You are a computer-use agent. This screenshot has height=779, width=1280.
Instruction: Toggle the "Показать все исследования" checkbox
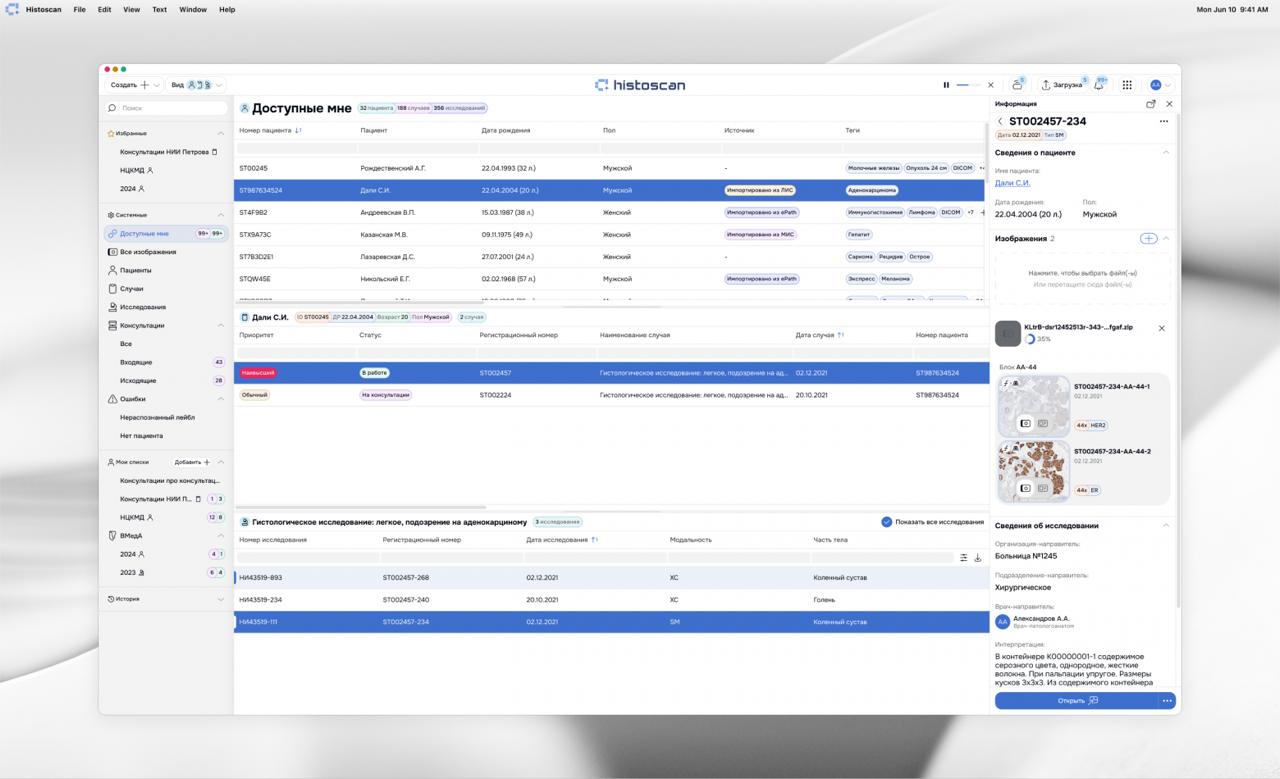click(886, 522)
